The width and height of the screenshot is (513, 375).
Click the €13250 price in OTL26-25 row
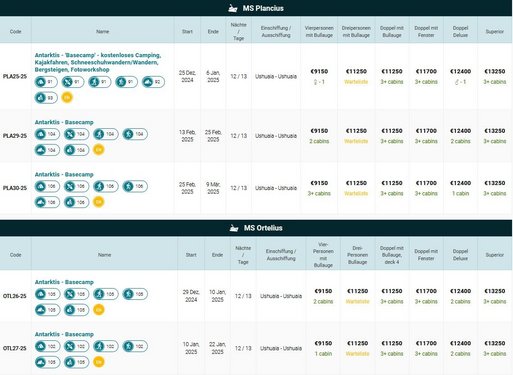[495, 291]
